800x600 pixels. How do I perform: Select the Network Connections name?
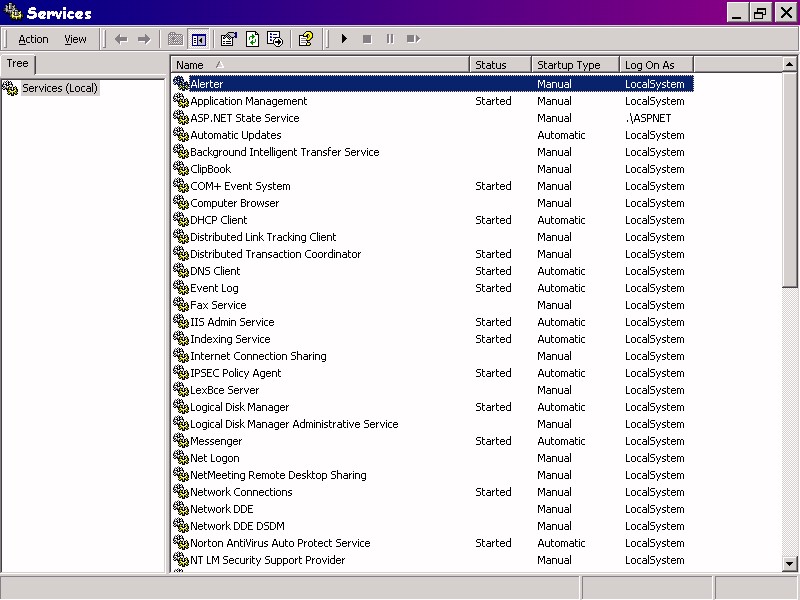241,492
